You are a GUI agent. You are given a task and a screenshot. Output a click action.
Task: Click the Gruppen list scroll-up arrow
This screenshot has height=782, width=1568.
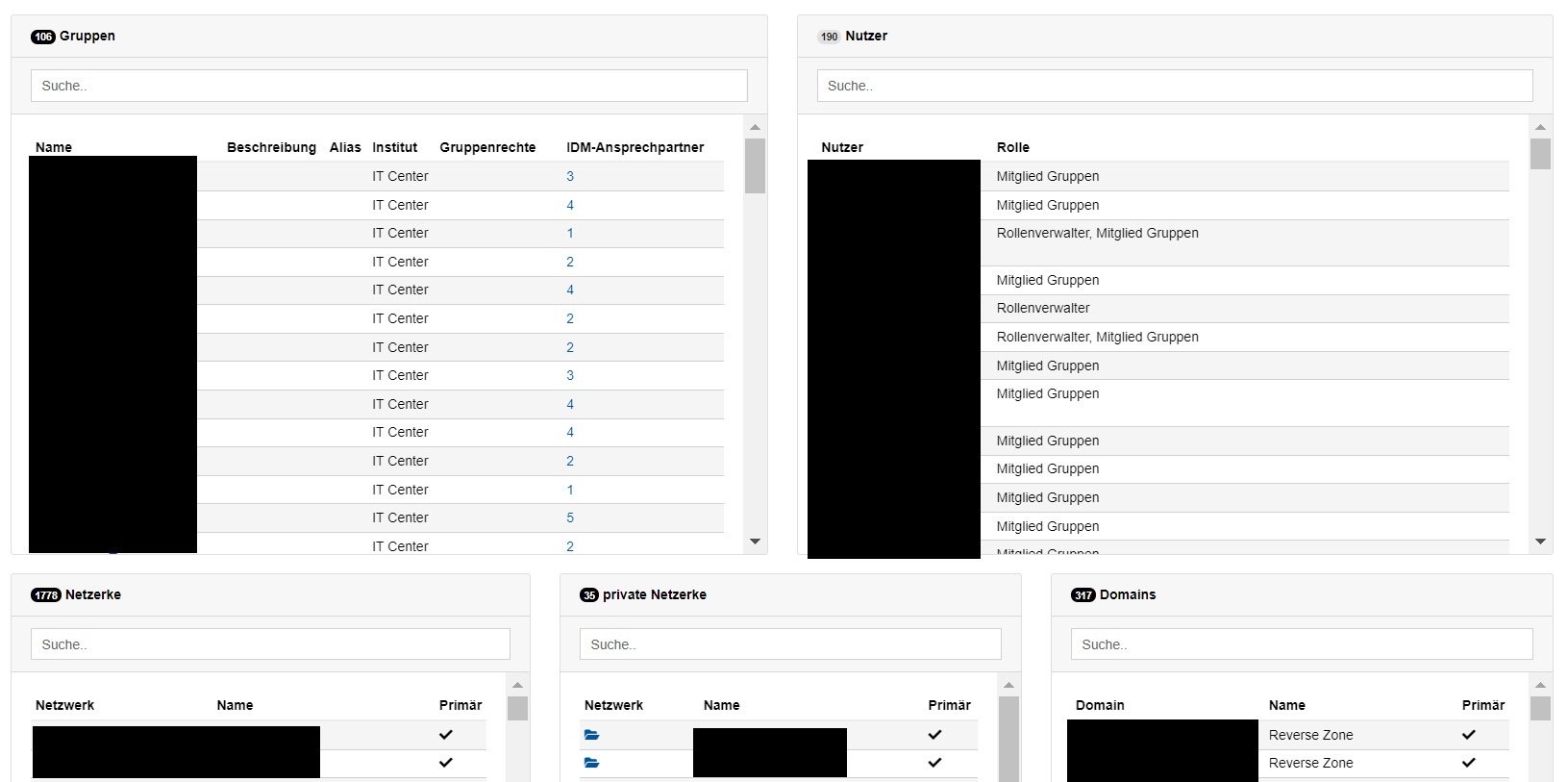755,127
